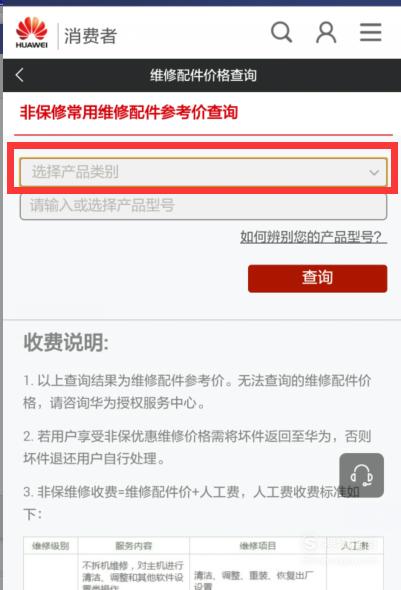Click the 收费说明 heading
The image size is (401, 590).
tap(66, 343)
